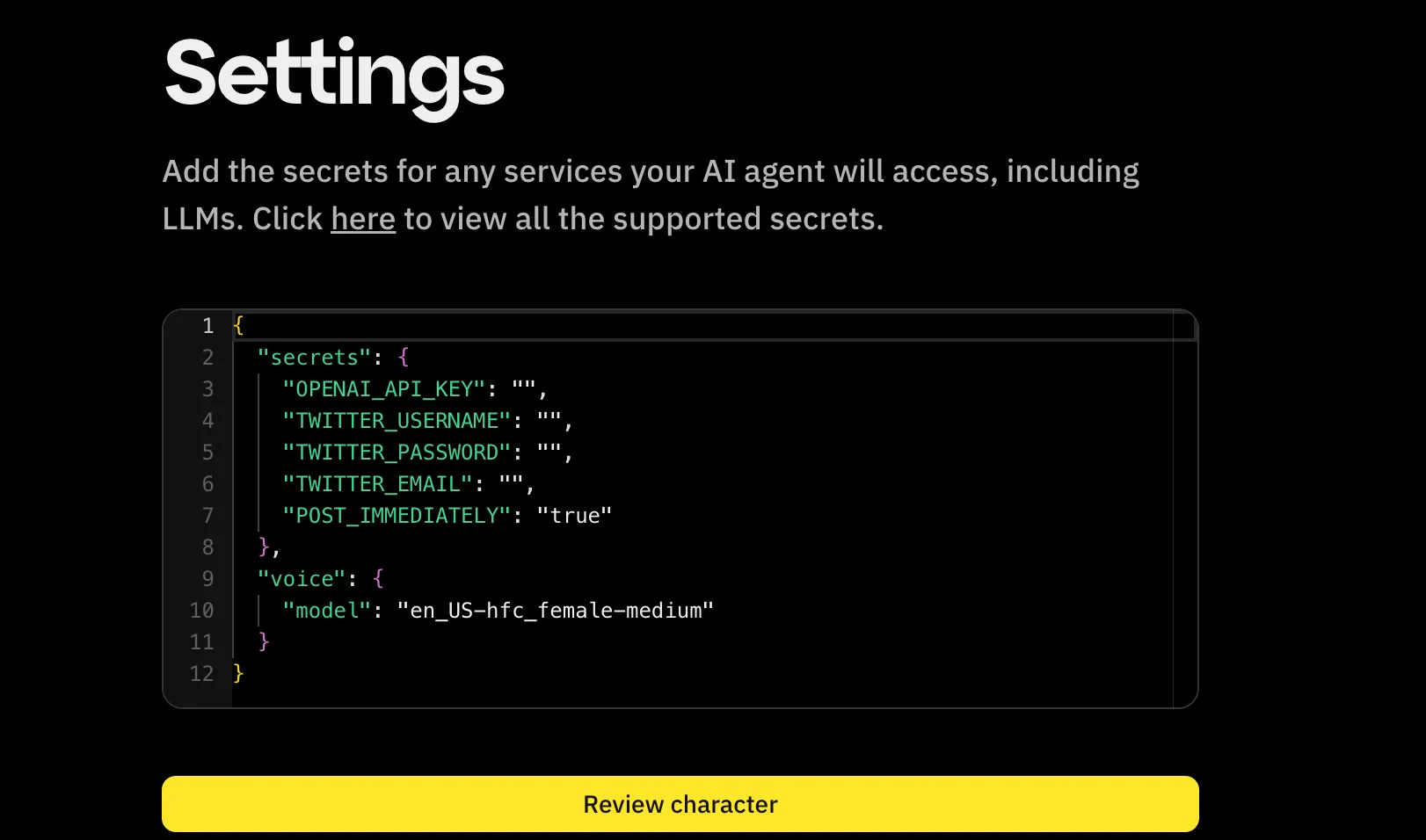Image resolution: width=1426 pixels, height=840 pixels.
Task: Click the closing brace on line 12
Action: point(237,673)
